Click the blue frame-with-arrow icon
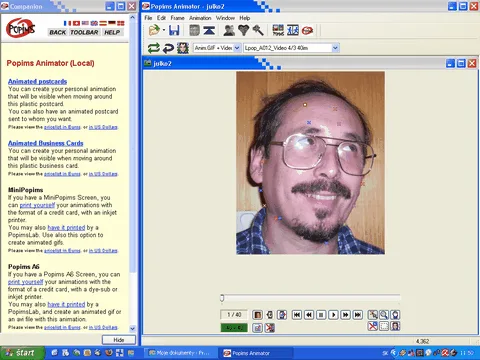The image size is (480, 360). tap(282, 315)
